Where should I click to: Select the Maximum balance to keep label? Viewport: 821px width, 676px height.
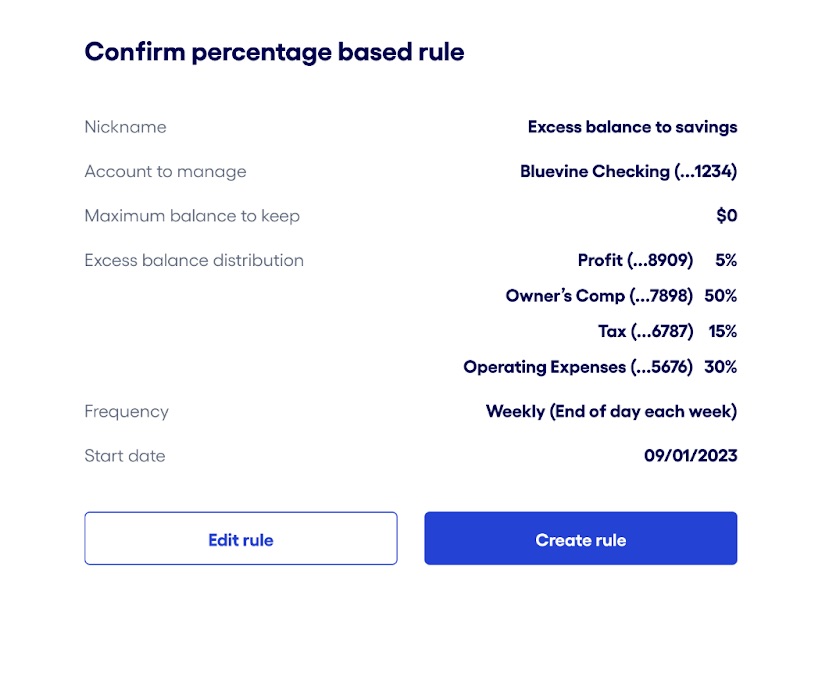[192, 215]
